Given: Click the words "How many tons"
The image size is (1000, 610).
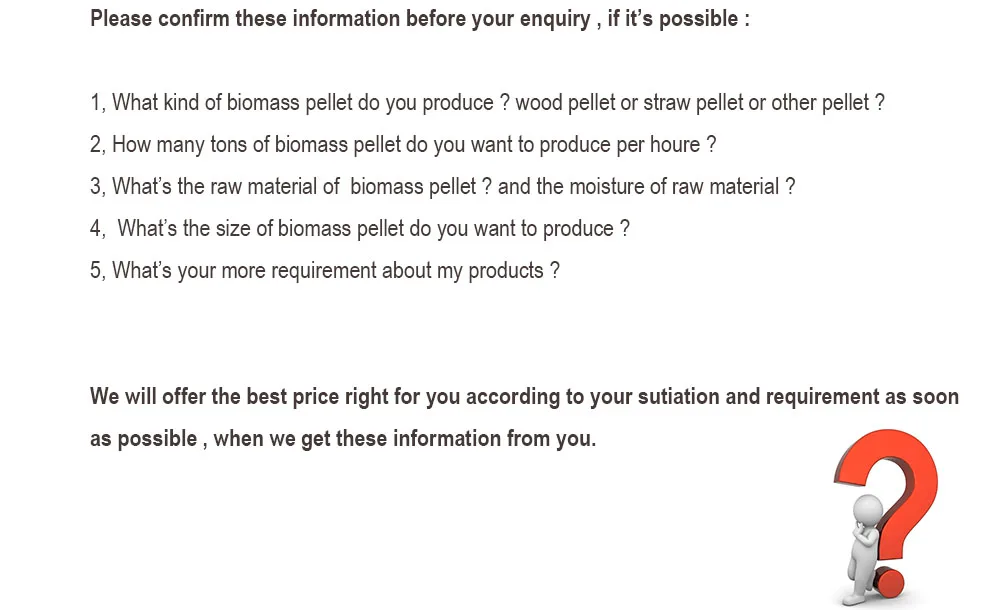Looking at the screenshot, I should coord(172,145).
